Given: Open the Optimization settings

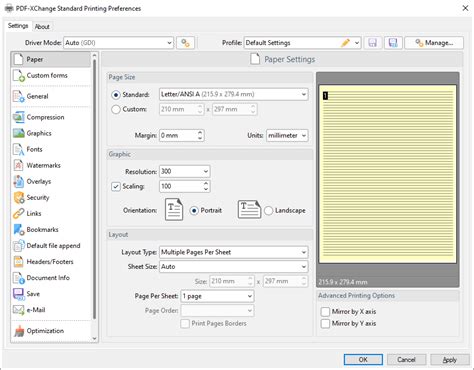Looking at the screenshot, I should [51, 331].
